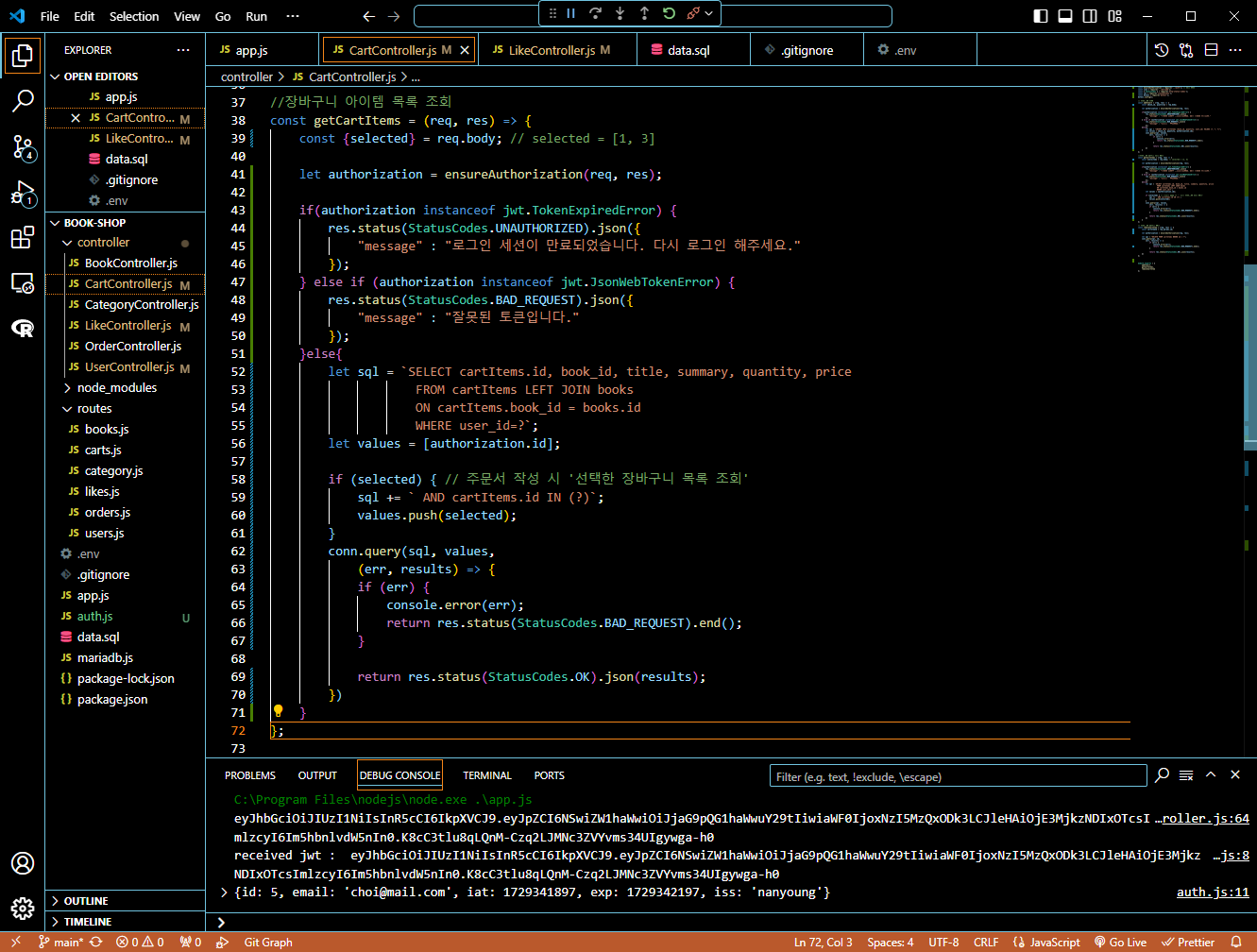Open the overflow menu ellipsis in title bar
This screenshot has width=1257, height=952.
click(293, 16)
